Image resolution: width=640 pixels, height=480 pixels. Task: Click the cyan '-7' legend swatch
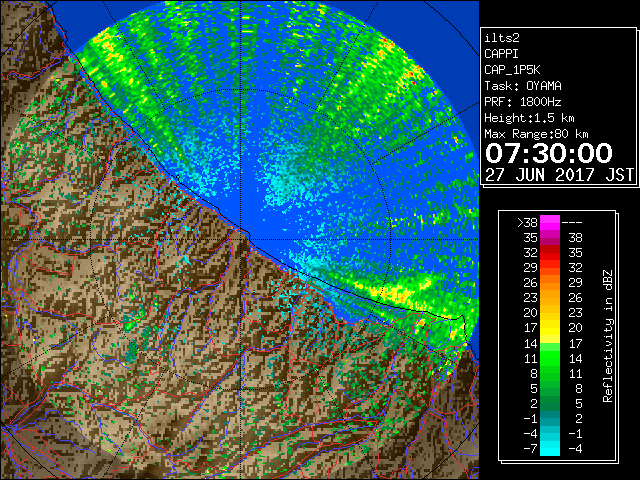tap(550, 448)
